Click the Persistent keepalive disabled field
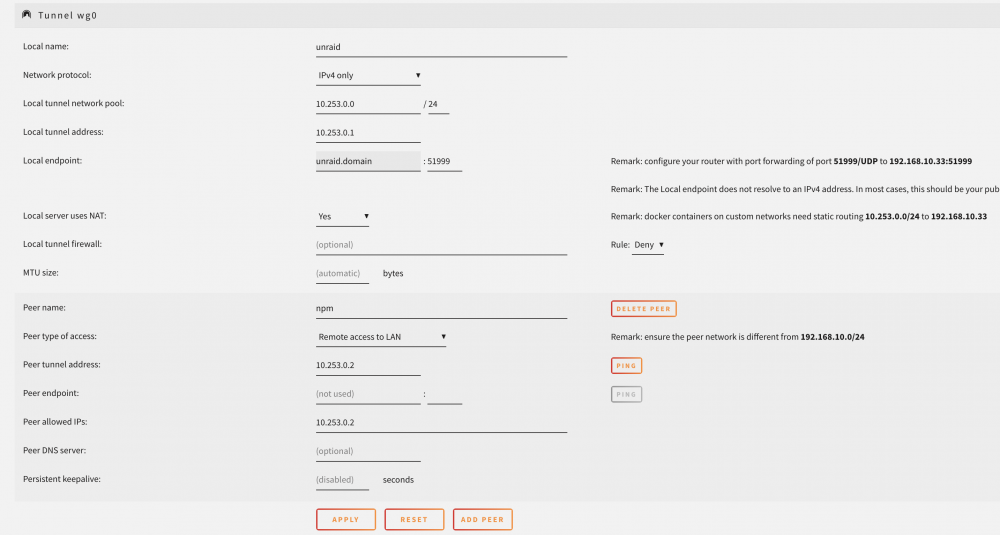 click(342, 480)
